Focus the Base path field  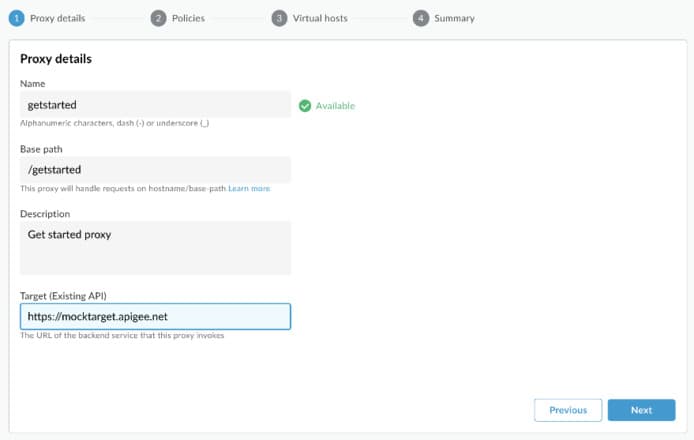point(155,170)
